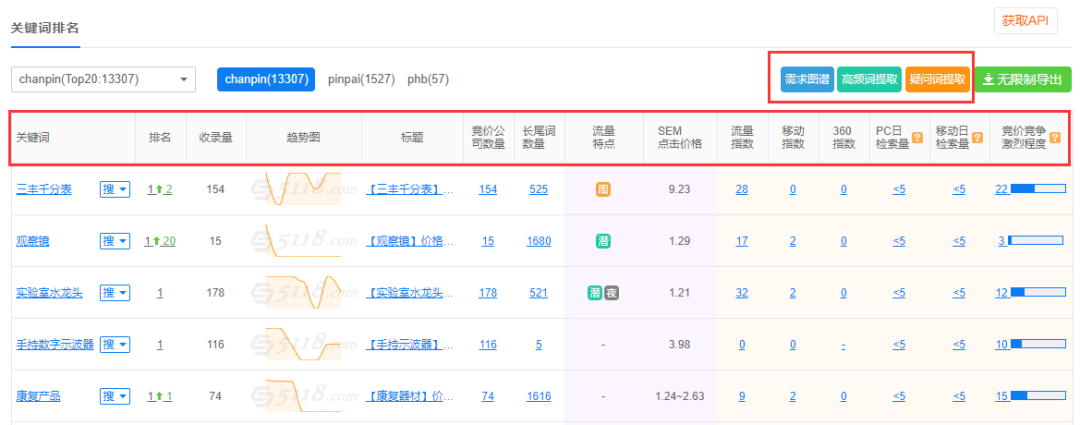1080x425 pixels.
Task: Click SEM price 1.24~2.63 for 康复产品
Action: pyautogui.click(x=679, y=396)
